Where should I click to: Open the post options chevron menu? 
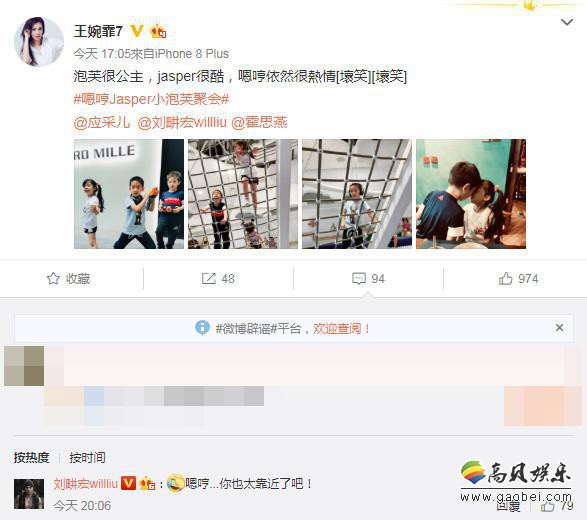coord(567,22)
